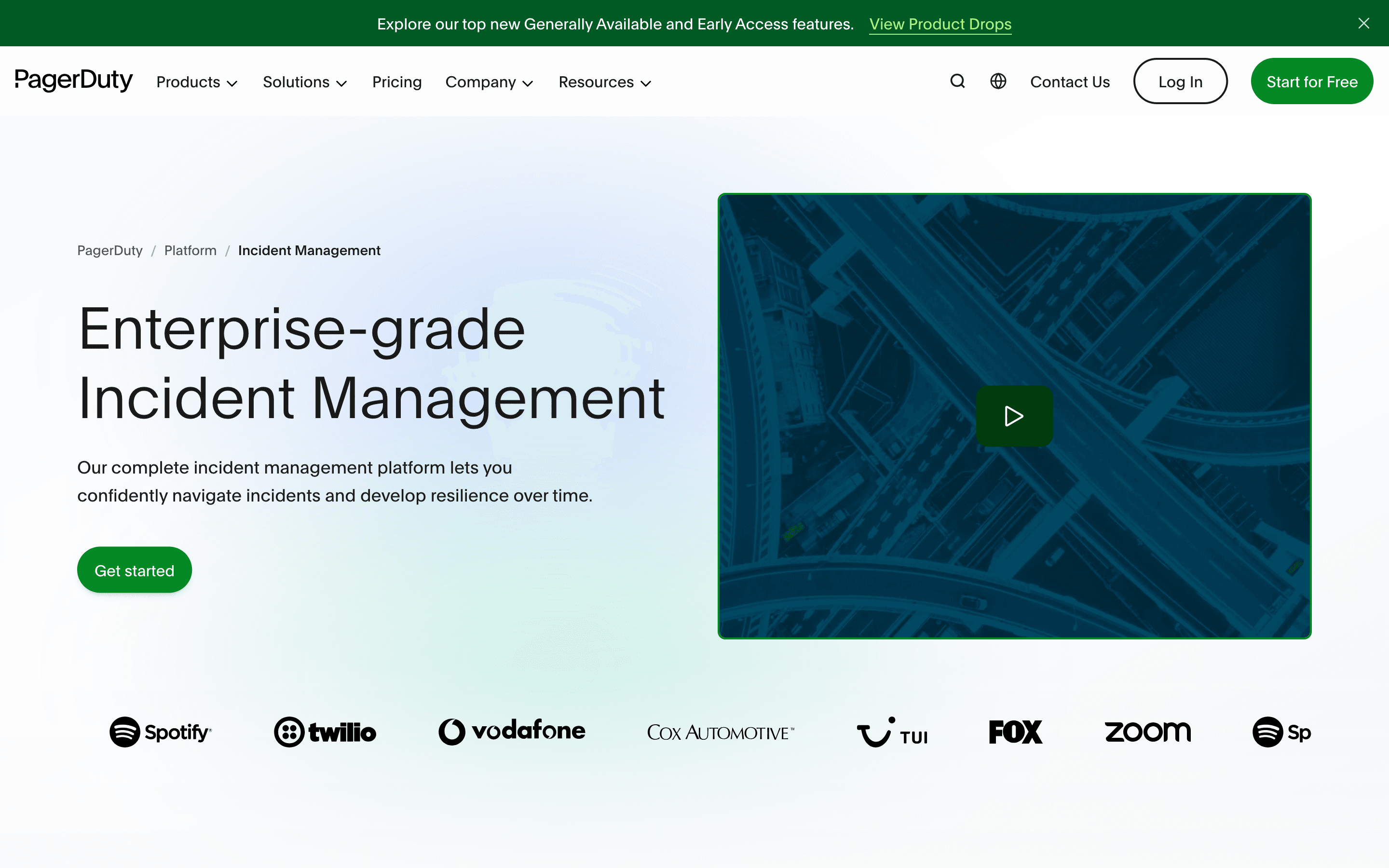This screenshot has width=1389, height=868.
Task: Go to PagerDuty breadcrumb link
Action: click(x=109, y=250)
